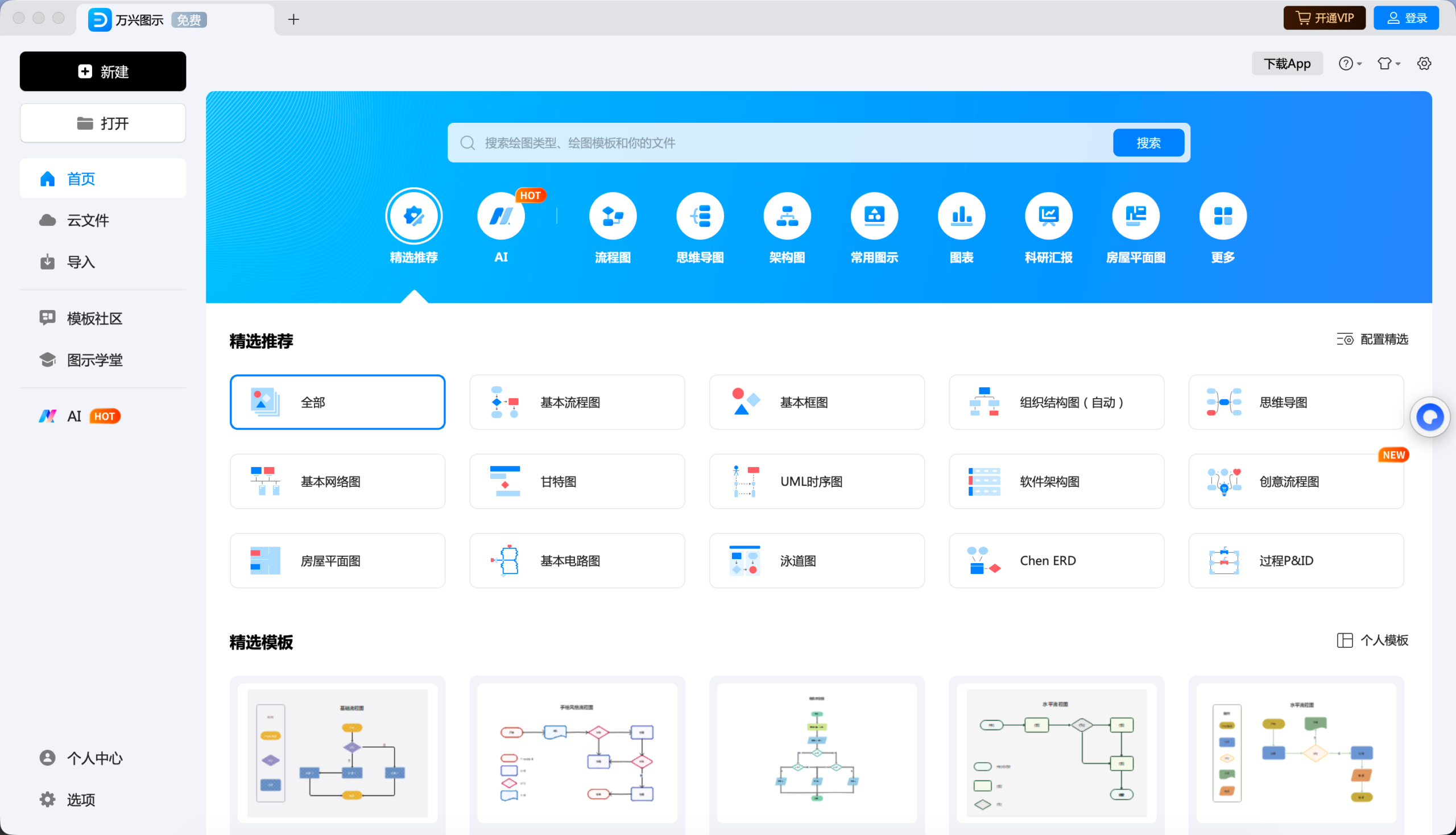Choose the Chen ERD card
Screen dimensions: 1456x835
click(1056, 560)
